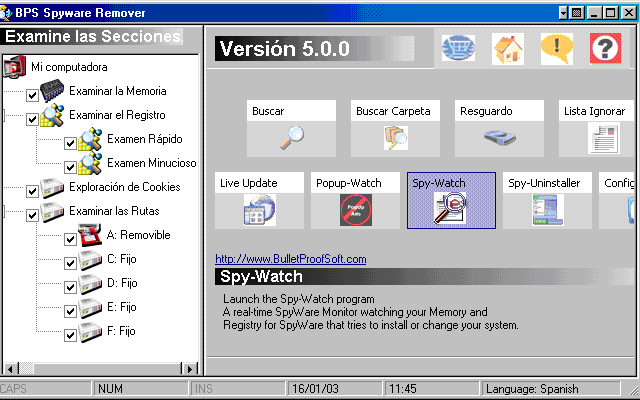Click the Resguardo button label

(x=486, y=111)
